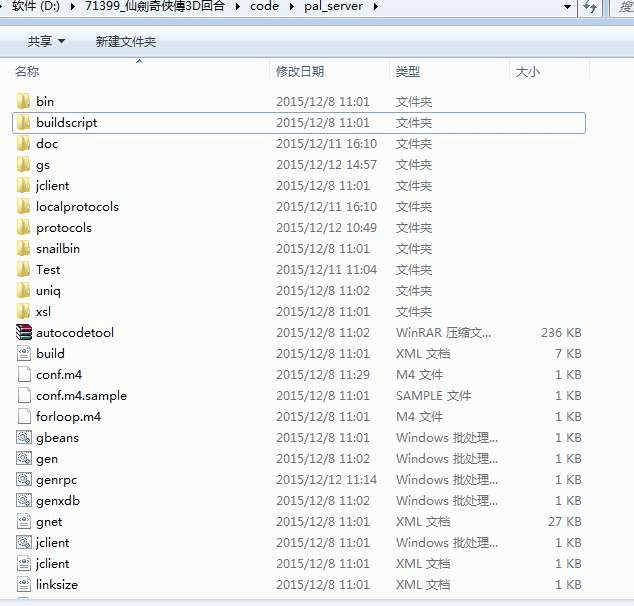This screenshot has width=634, height=606.
Task: Click the date 2015/12/12 10:49 of protocols
Action: click(x=326, y=228)
